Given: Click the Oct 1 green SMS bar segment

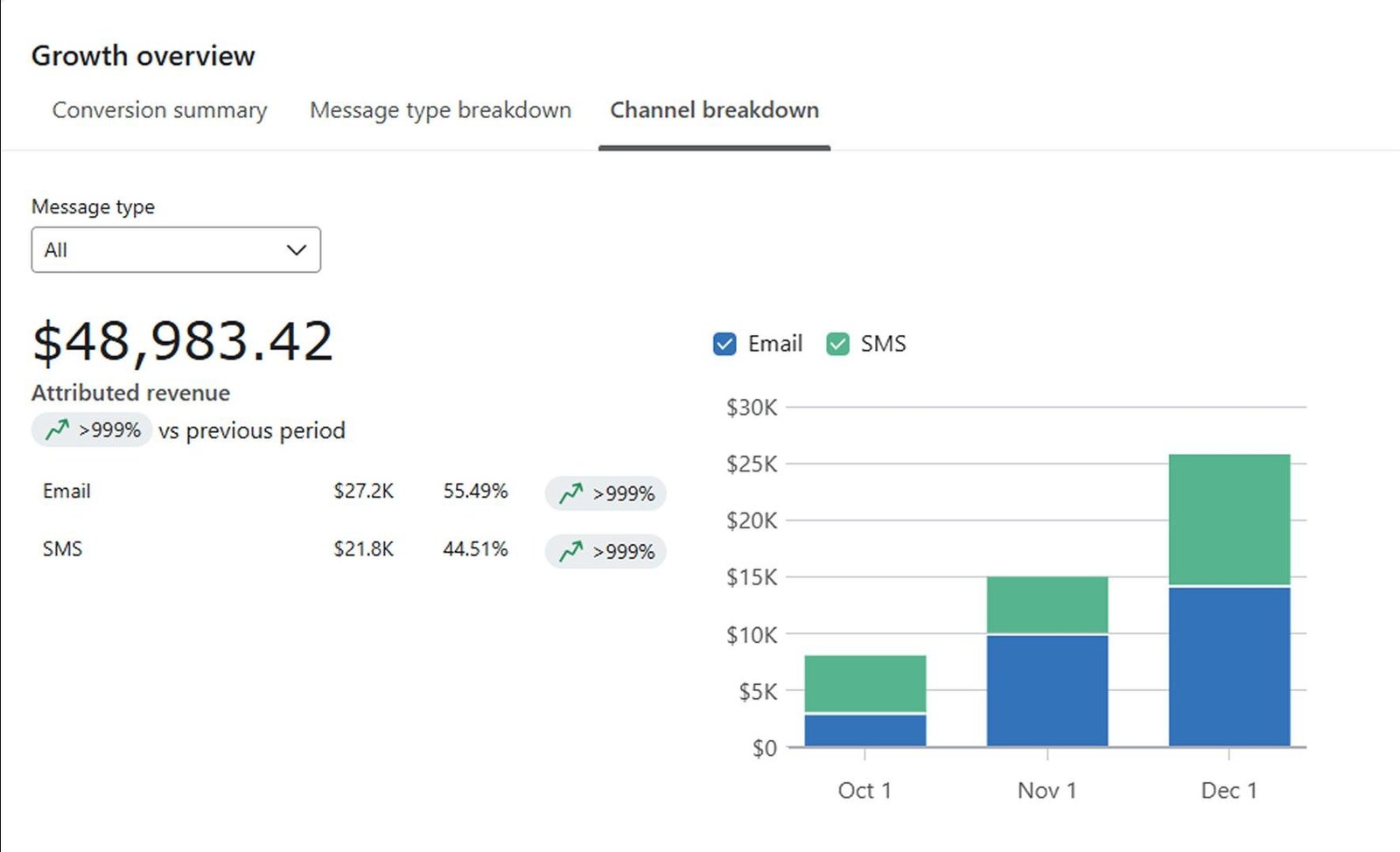Looking at the screenshot, I should 864,683.
